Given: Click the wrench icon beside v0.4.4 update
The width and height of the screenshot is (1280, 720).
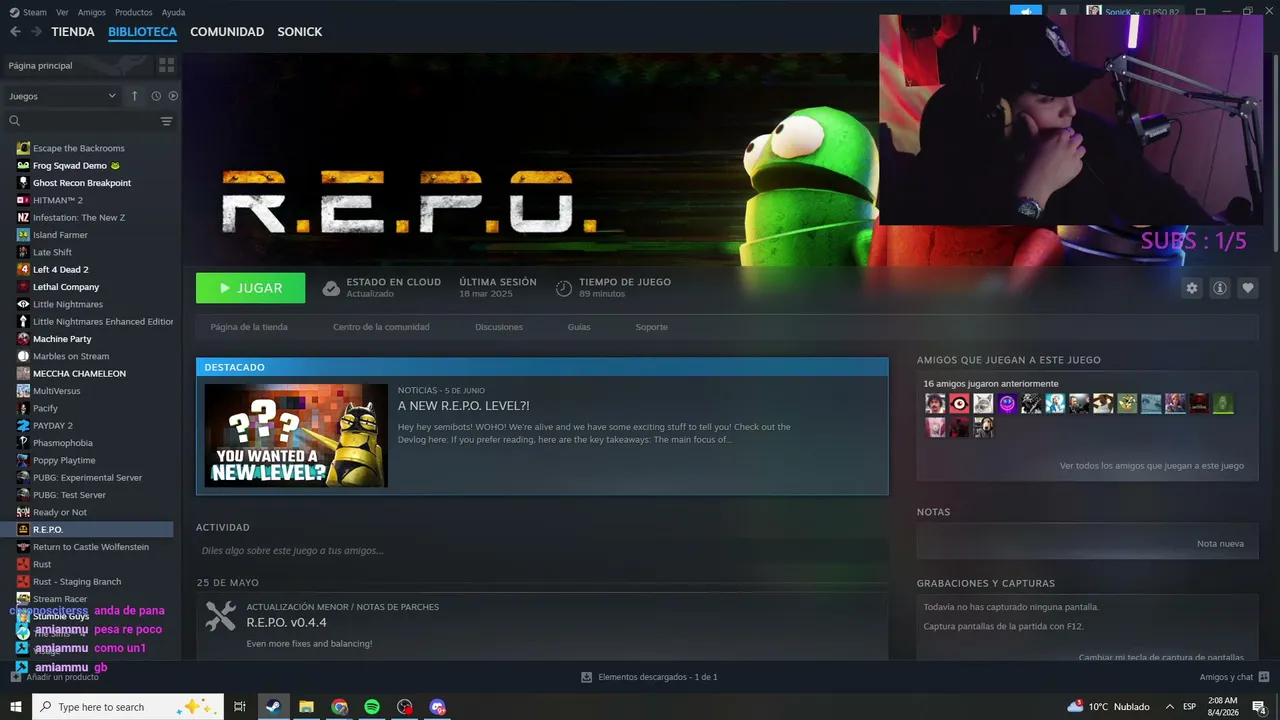Looking at the screenshot, I should coord(220,616).
